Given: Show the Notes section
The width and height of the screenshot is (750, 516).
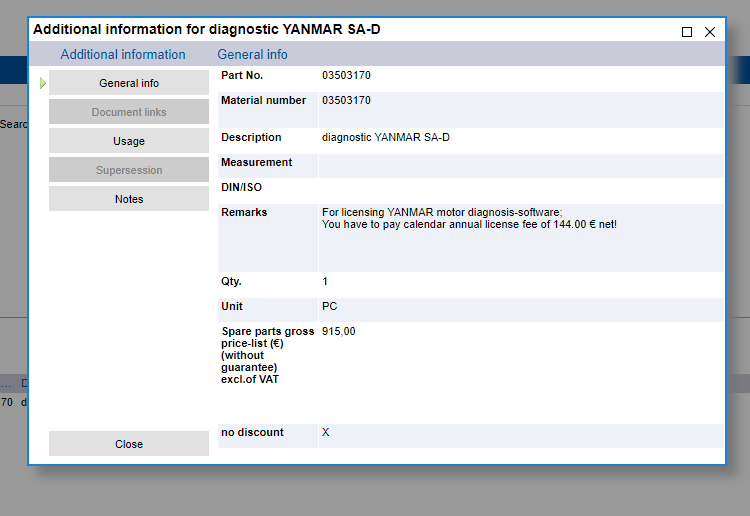Looking at the screenshot, I should point(129,199).
